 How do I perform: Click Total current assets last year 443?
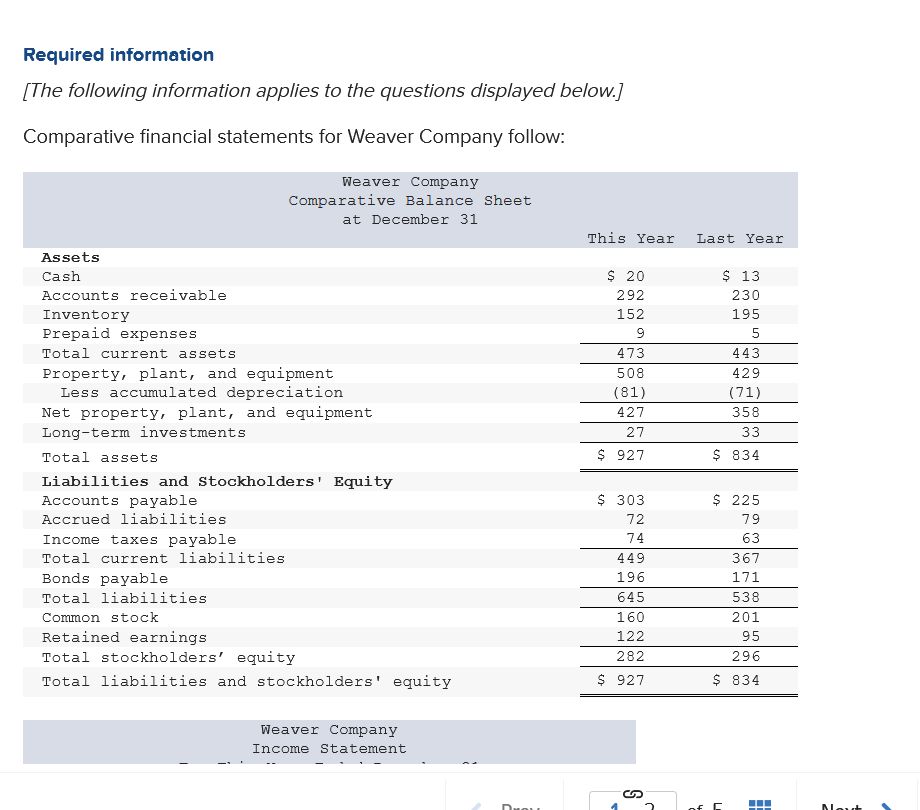(x=746, y=353)
